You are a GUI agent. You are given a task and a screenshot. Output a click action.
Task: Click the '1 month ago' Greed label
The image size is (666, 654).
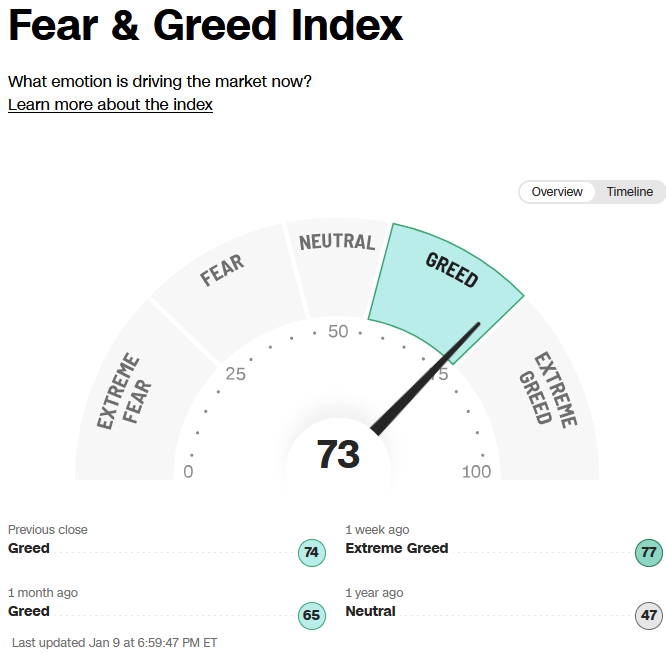29,611
